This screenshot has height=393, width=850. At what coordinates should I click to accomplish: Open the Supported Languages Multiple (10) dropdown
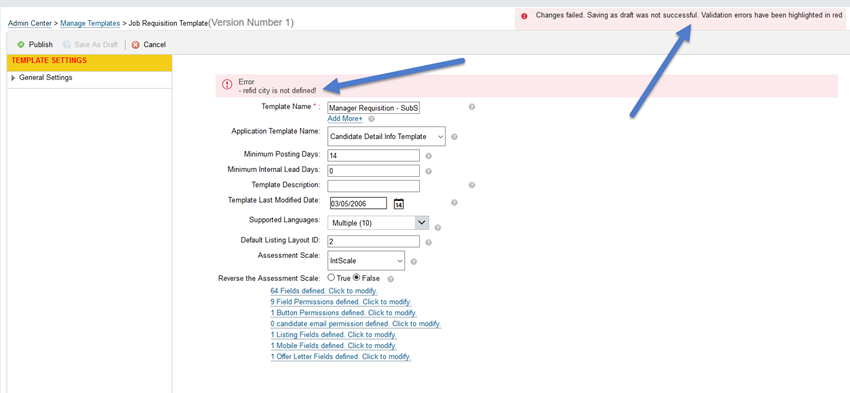tap(378, 223)
